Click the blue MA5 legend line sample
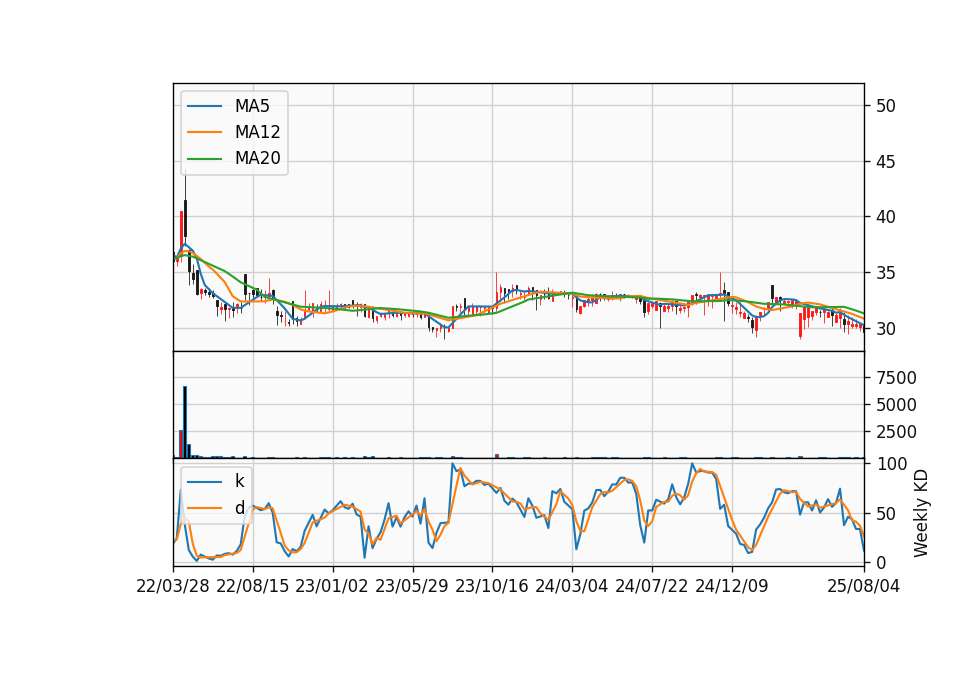 coord(204,106)
